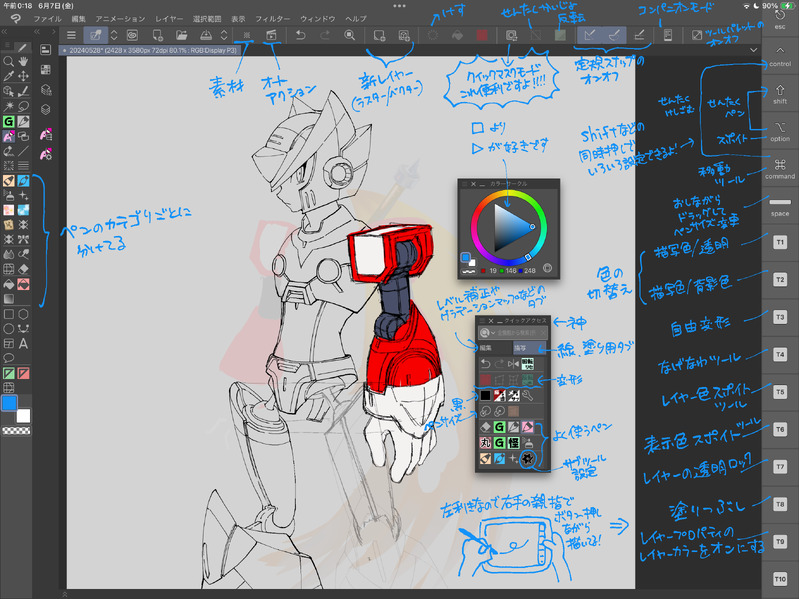Click the Clear (delete) dotted-circle icon

433,35
